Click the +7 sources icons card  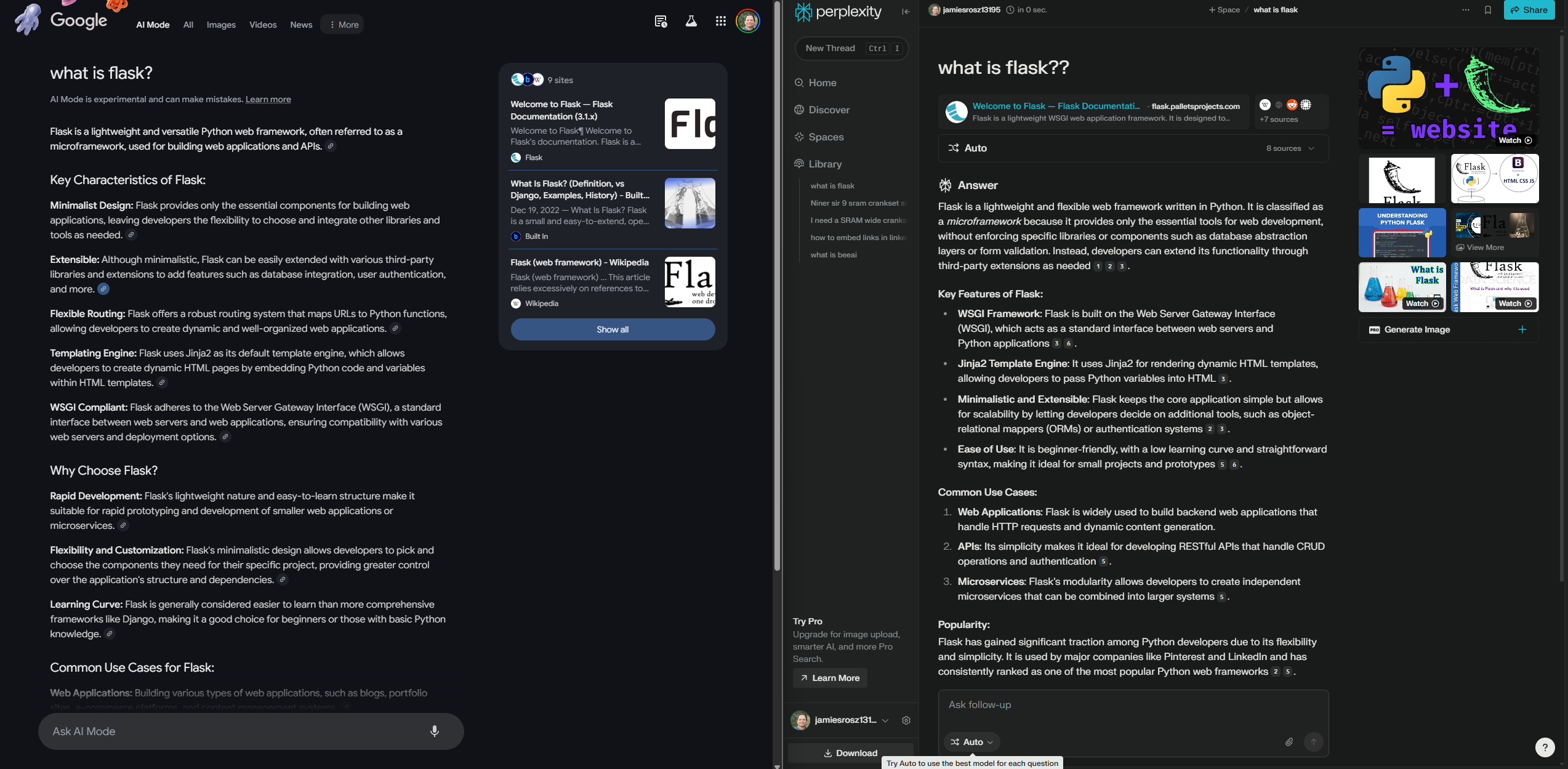click(1291, 111)
